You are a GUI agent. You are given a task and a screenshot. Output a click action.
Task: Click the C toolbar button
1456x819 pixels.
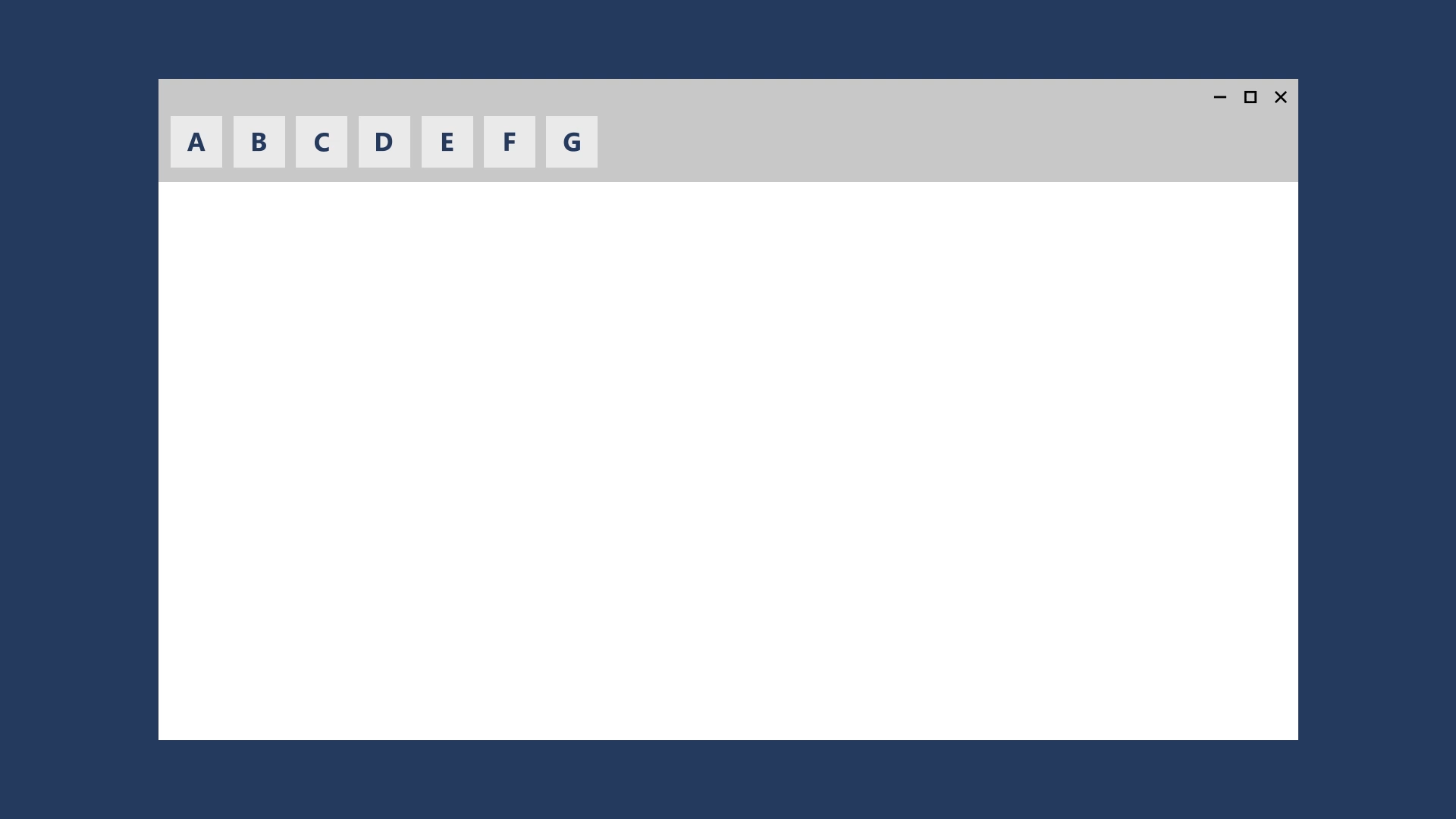coord(321,141)
